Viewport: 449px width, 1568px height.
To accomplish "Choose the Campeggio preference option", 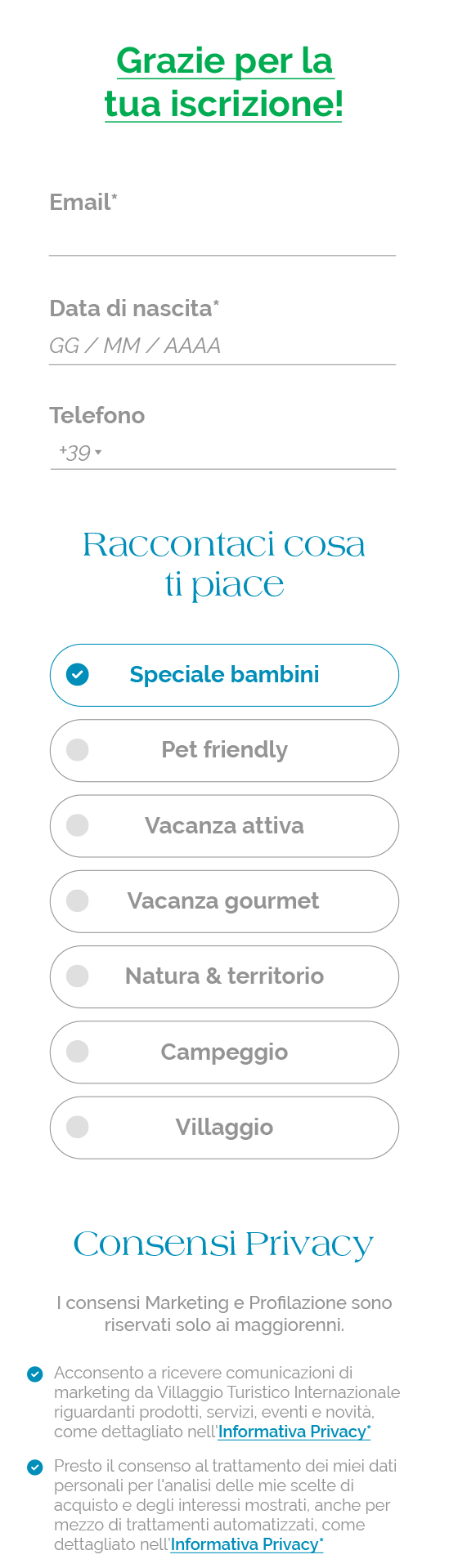I will coord(224,1052).
